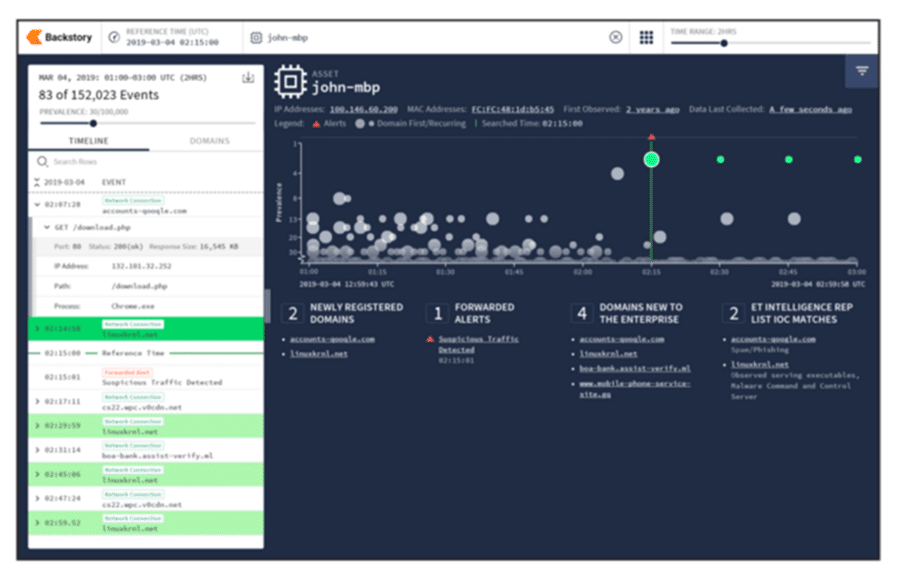
Task: Expand the 02:59:52 event row
Action: (37, 522)
